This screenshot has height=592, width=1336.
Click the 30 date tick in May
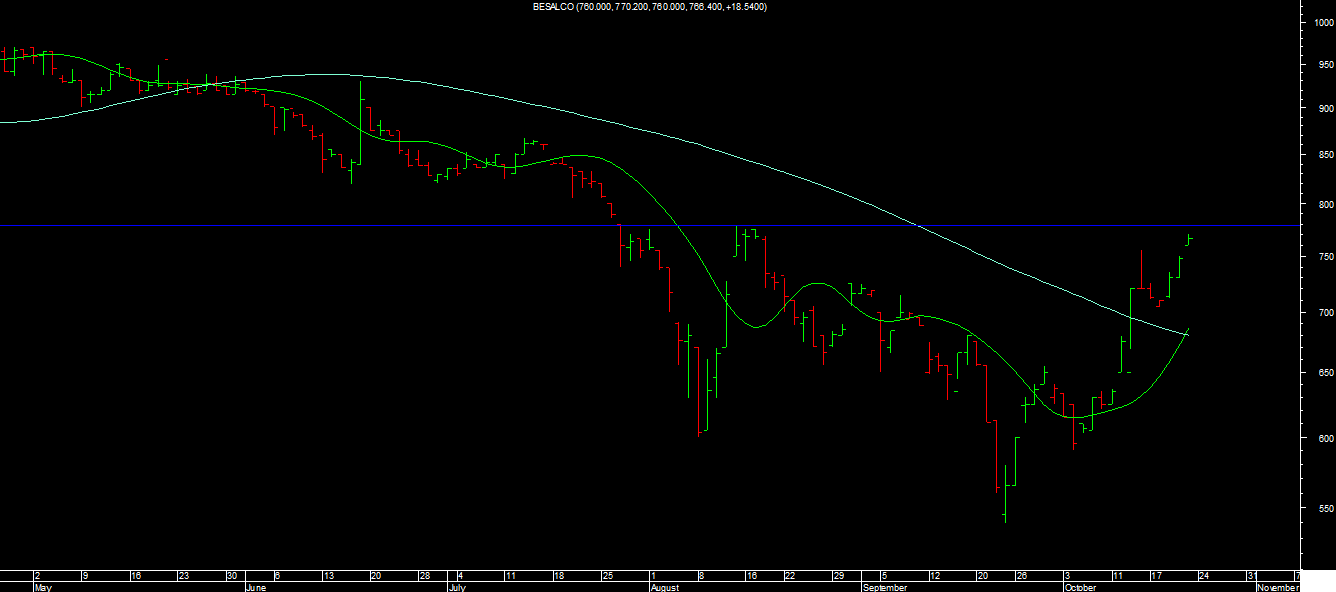tap(232, 576)
